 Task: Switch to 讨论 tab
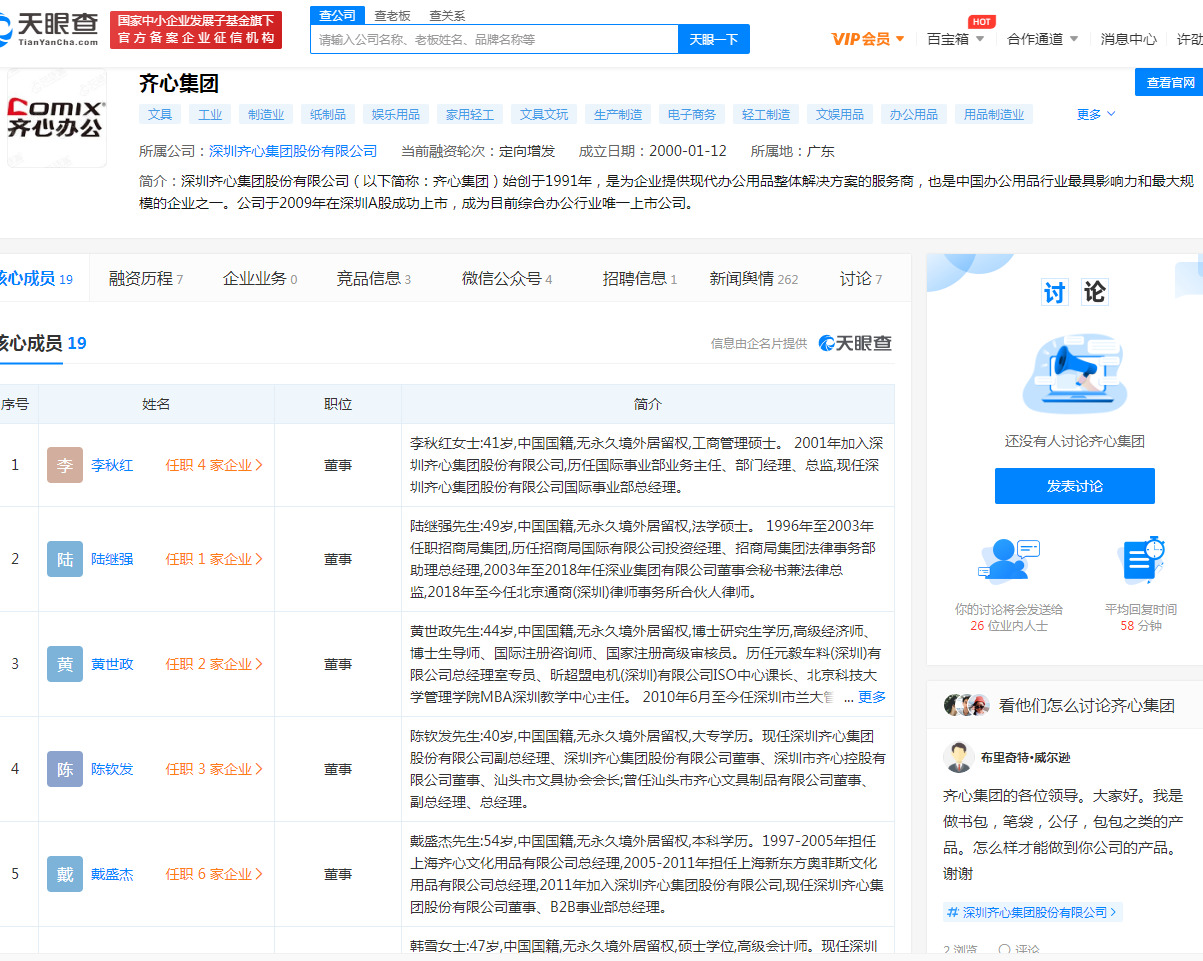[862, 279]
